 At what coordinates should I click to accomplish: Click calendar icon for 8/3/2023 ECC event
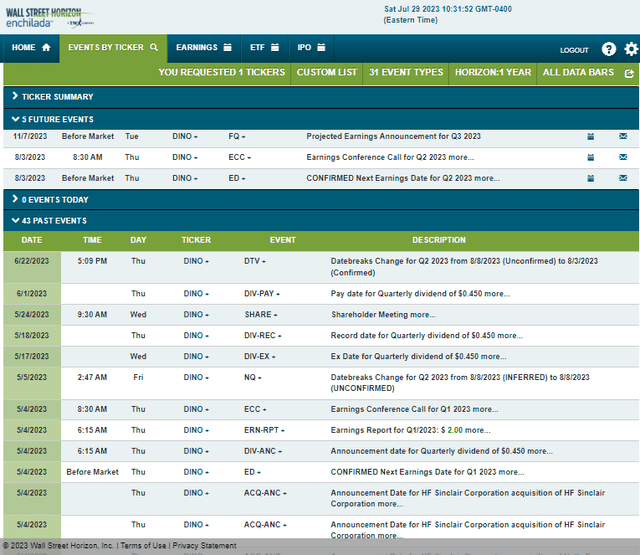coord(590,157)
